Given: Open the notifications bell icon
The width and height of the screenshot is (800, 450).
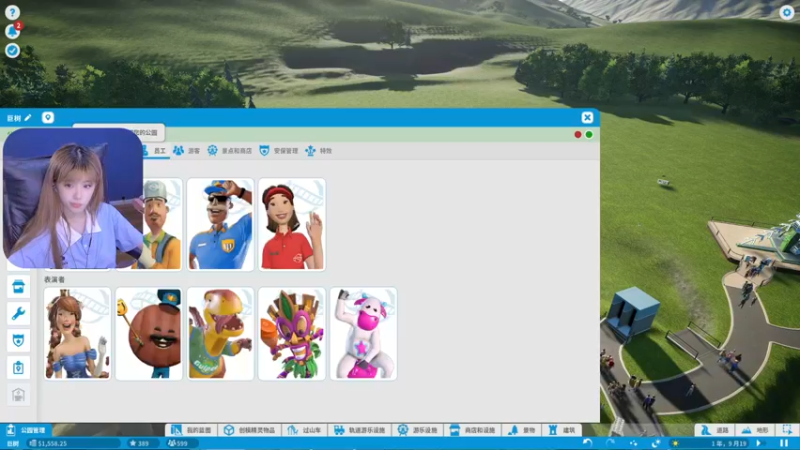Looking at the screenshot, I should (x=12, y=31).
